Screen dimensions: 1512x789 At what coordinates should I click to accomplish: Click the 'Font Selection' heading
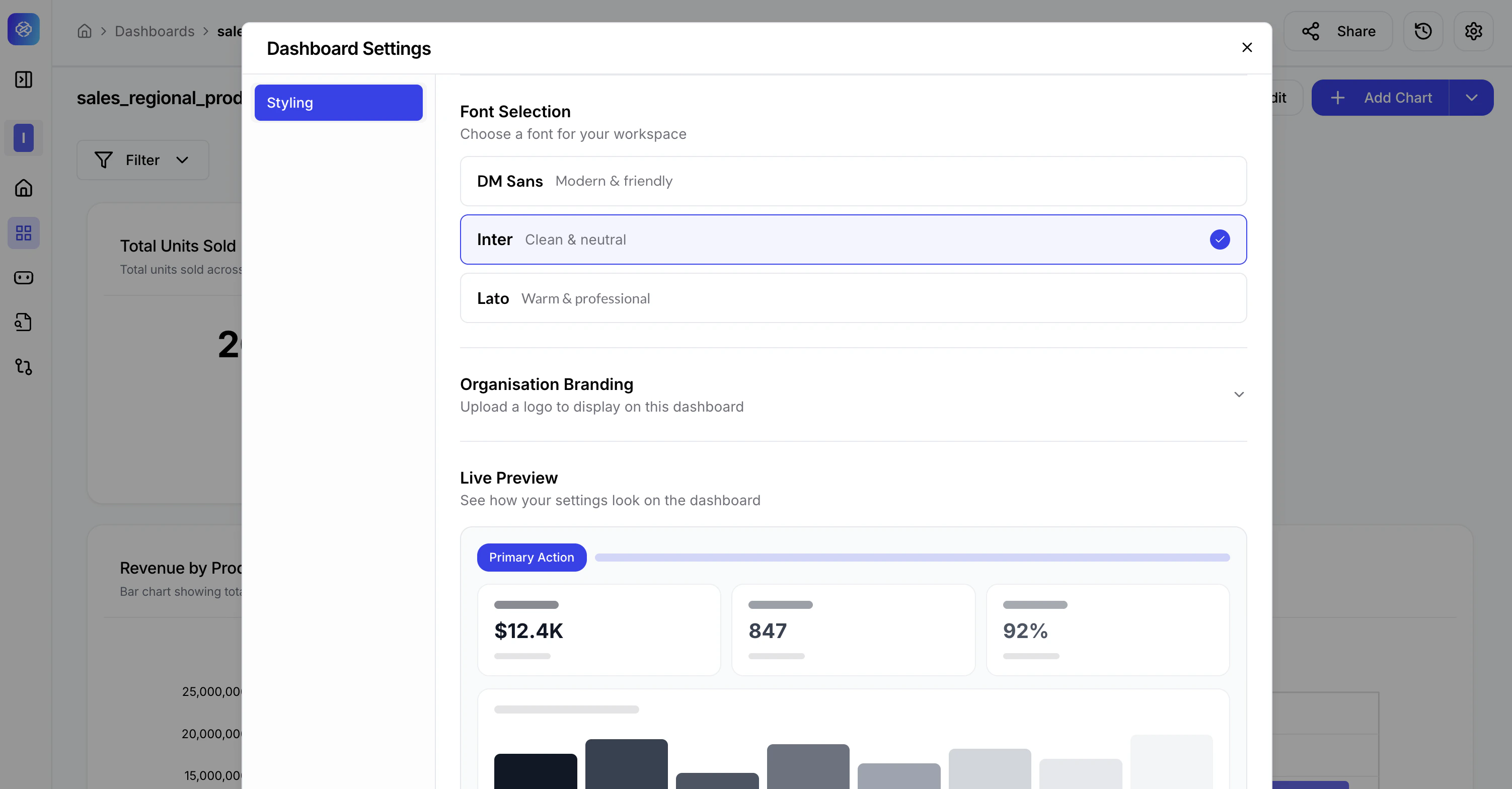pos(515,112)
